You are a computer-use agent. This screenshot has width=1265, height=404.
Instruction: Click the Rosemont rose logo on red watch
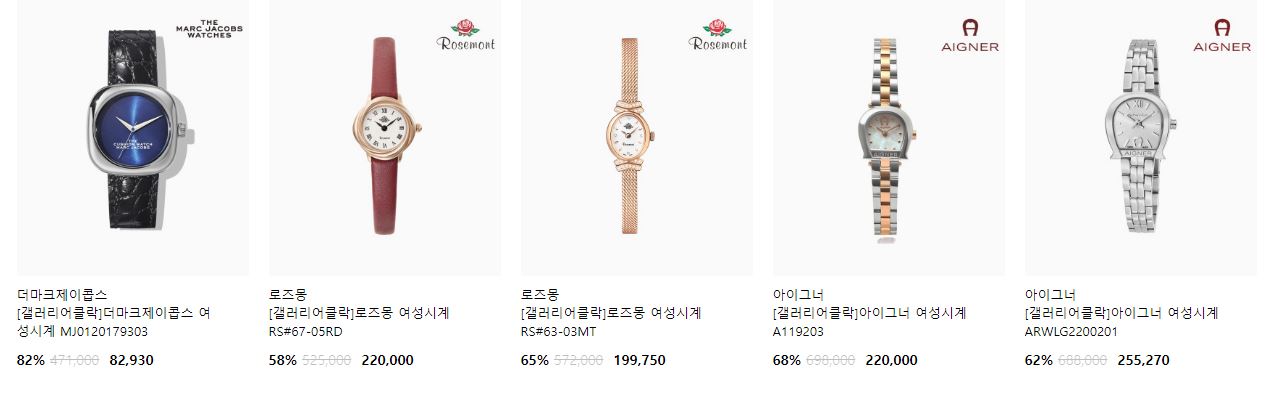point(466,34)
